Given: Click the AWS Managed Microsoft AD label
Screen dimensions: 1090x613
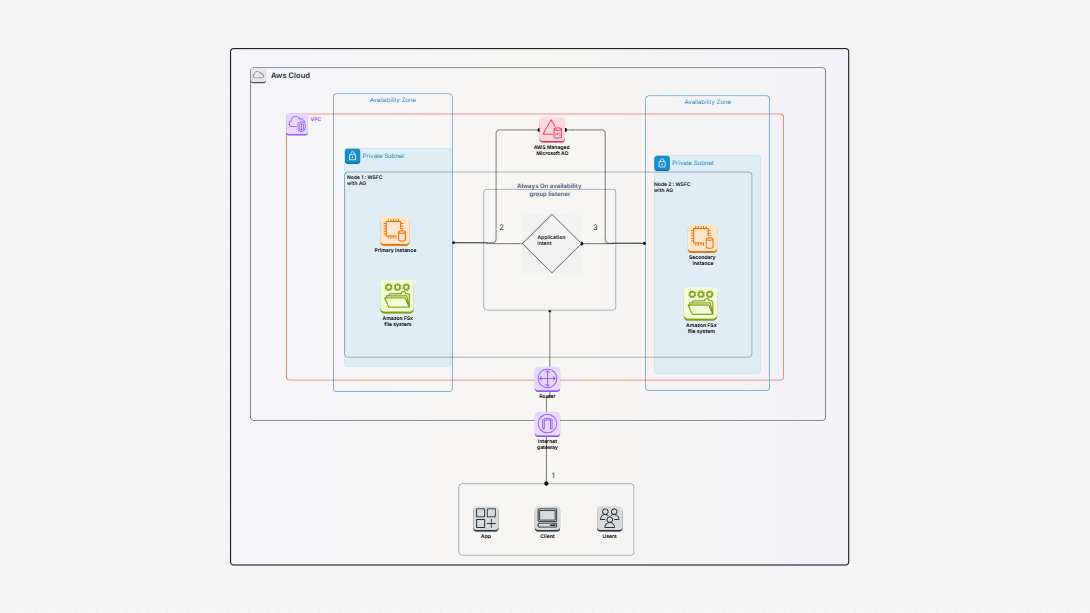Looking at the screenshot, I should (552, 150).
